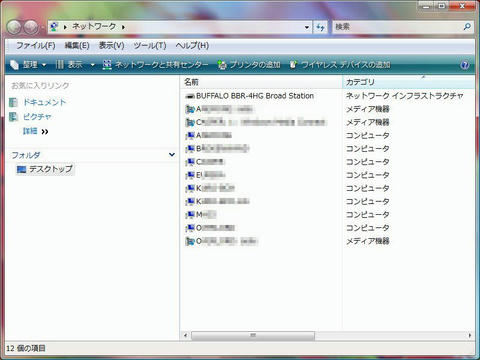Open the ファイル(F) menu
The height and width of the screenshot is (360, 480).
[x=36, y=46]
